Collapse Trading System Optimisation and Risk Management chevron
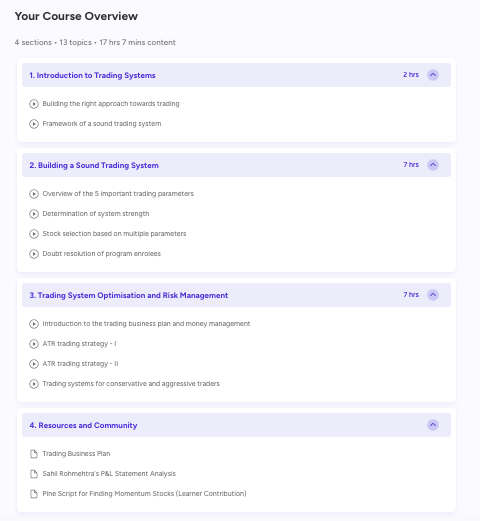Image resolution: width=480 pixels, height=521 pixels. pos(433,295)
